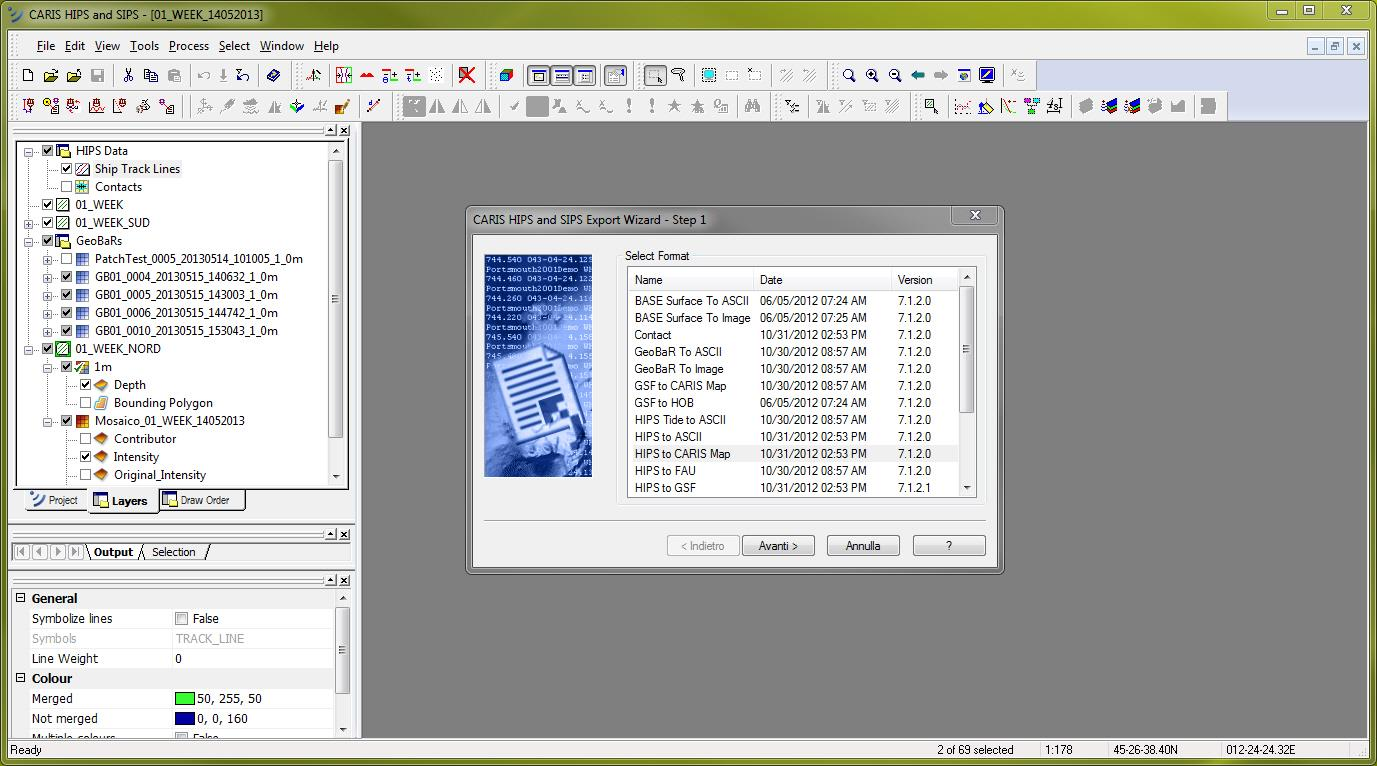
Task: Click the teal previous view arrow
Action: [x=918, y=75]
